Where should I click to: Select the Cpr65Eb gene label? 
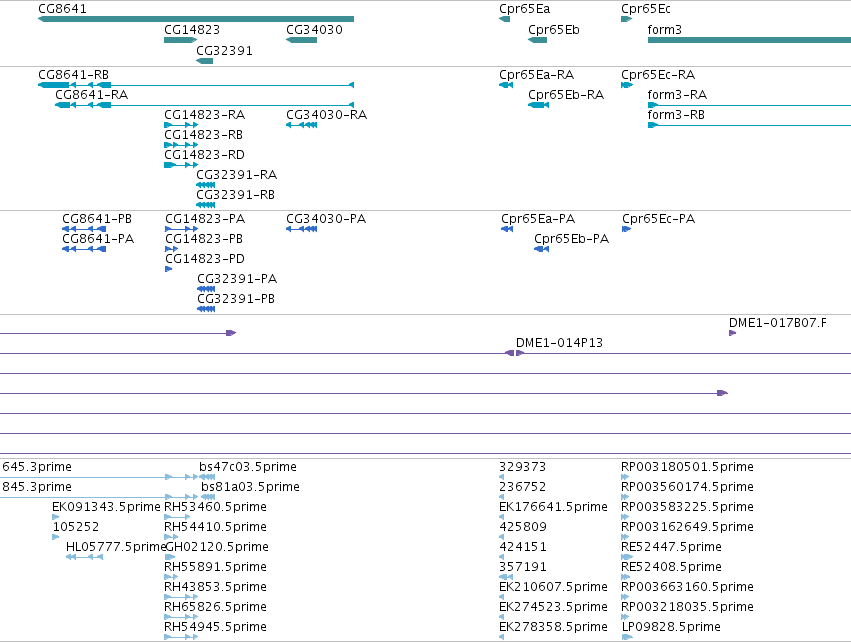pos(554,30)
